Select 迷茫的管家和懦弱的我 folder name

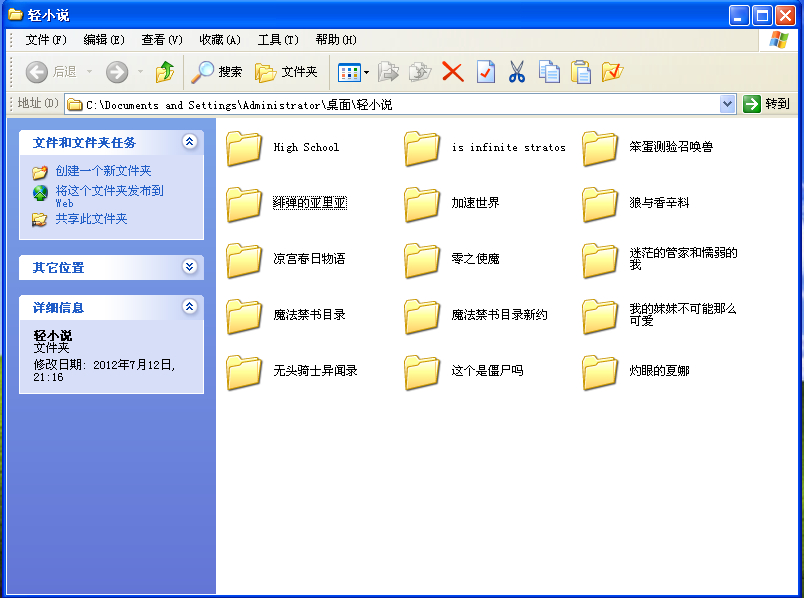pyautogui.click(x=684, y=259)
